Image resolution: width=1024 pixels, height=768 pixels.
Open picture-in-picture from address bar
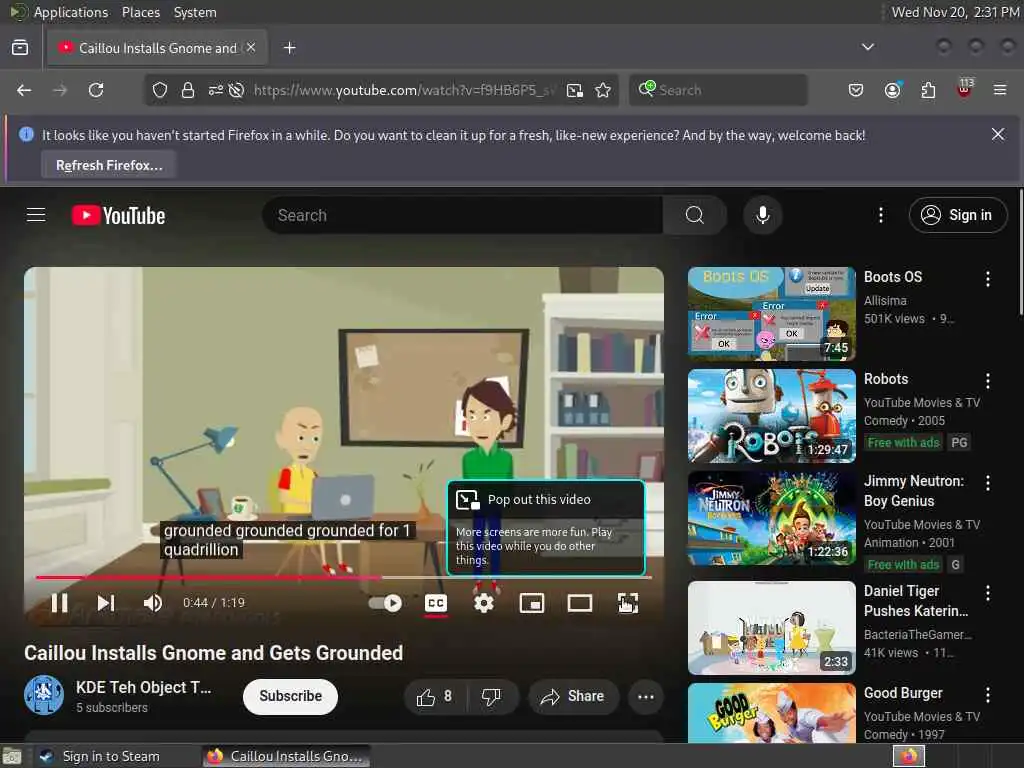coord(575,90)
